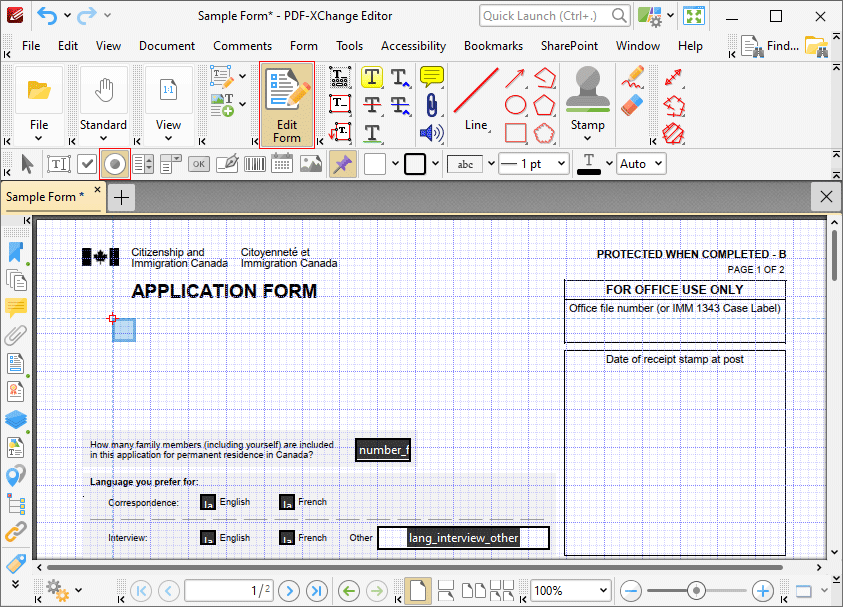Image resolution: width=843 pixels, height=607 pixels.
Task: Switch to the Sample Form tab
Action: tap(45, 197)
